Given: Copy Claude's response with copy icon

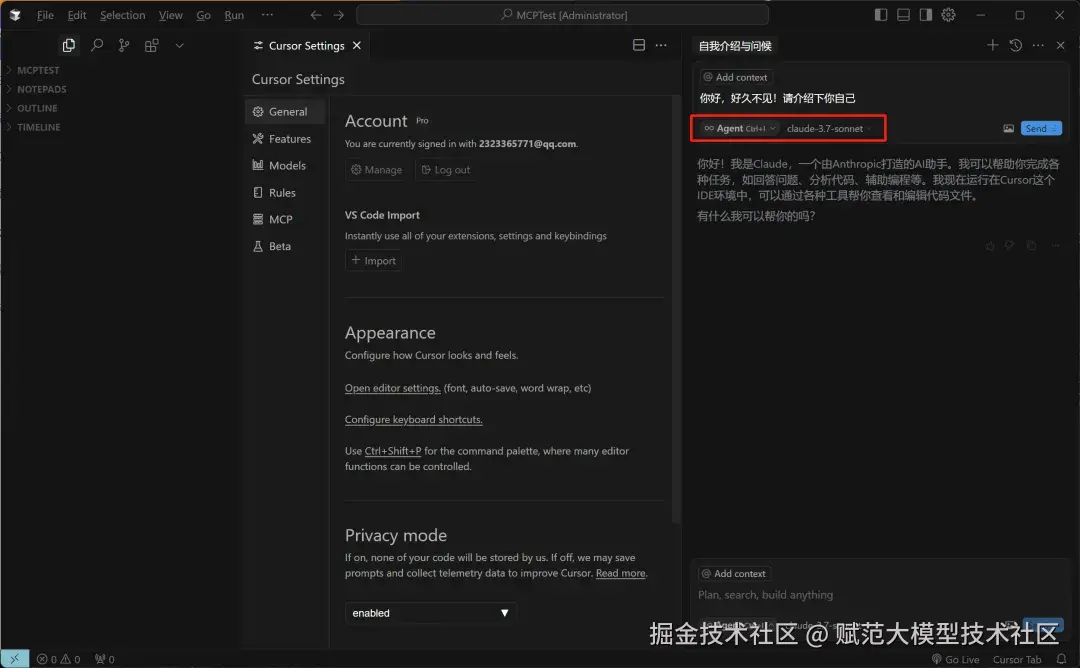Looking at the screenshot, I should pos(1031,246).
